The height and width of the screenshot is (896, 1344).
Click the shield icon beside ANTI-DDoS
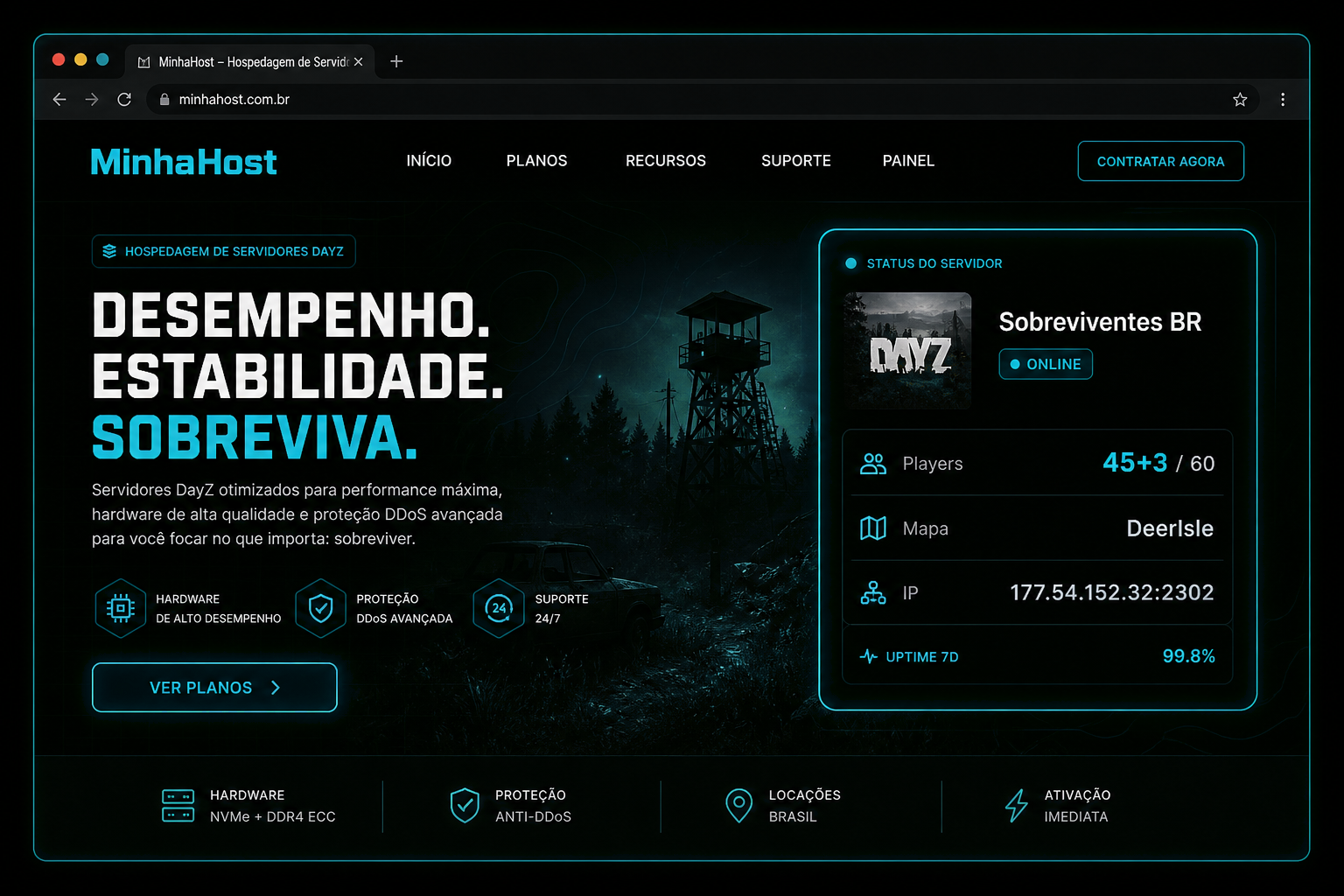[x=465, y=806]
